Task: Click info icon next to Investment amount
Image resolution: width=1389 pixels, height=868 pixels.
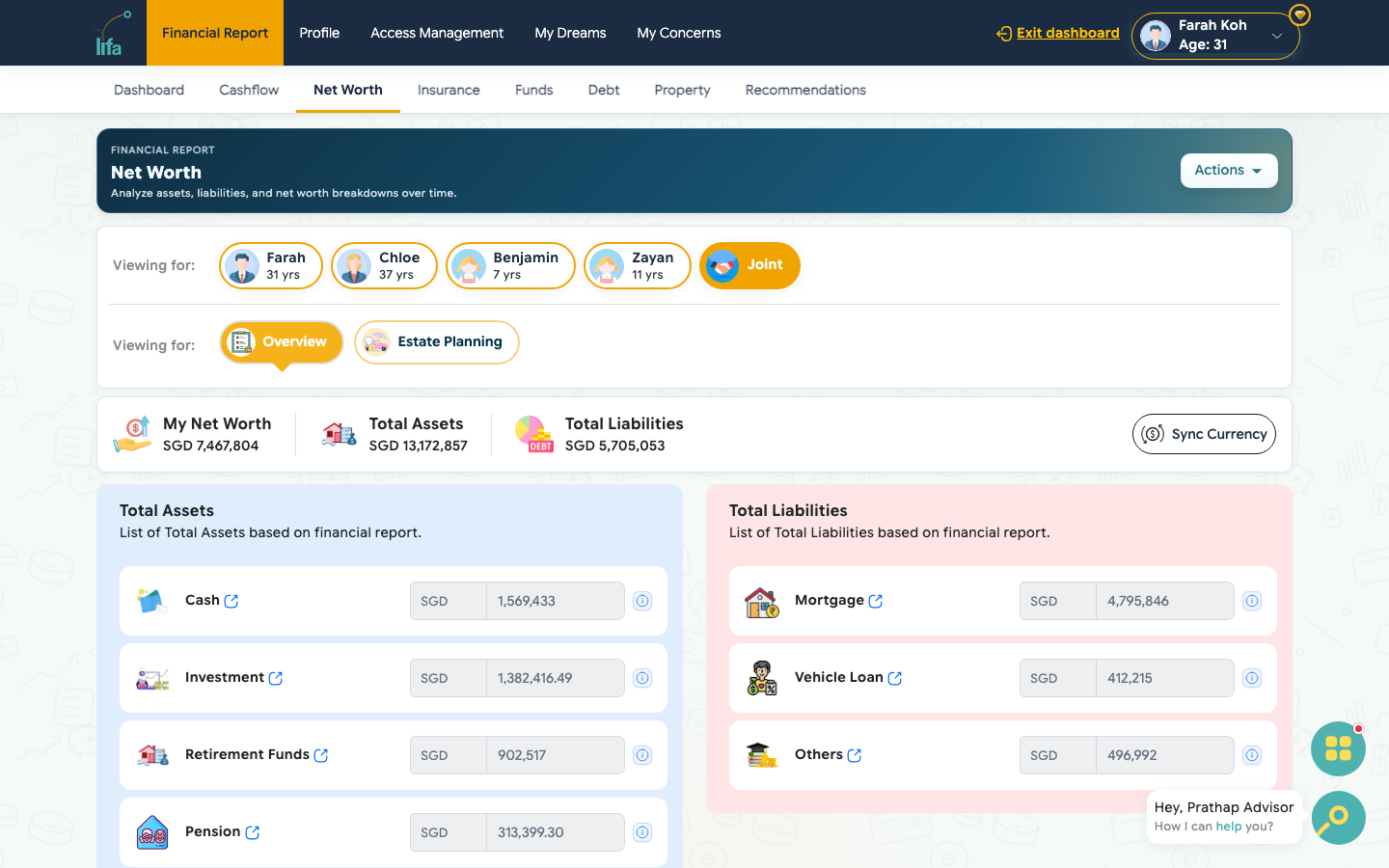Action: tap(642, 678)
